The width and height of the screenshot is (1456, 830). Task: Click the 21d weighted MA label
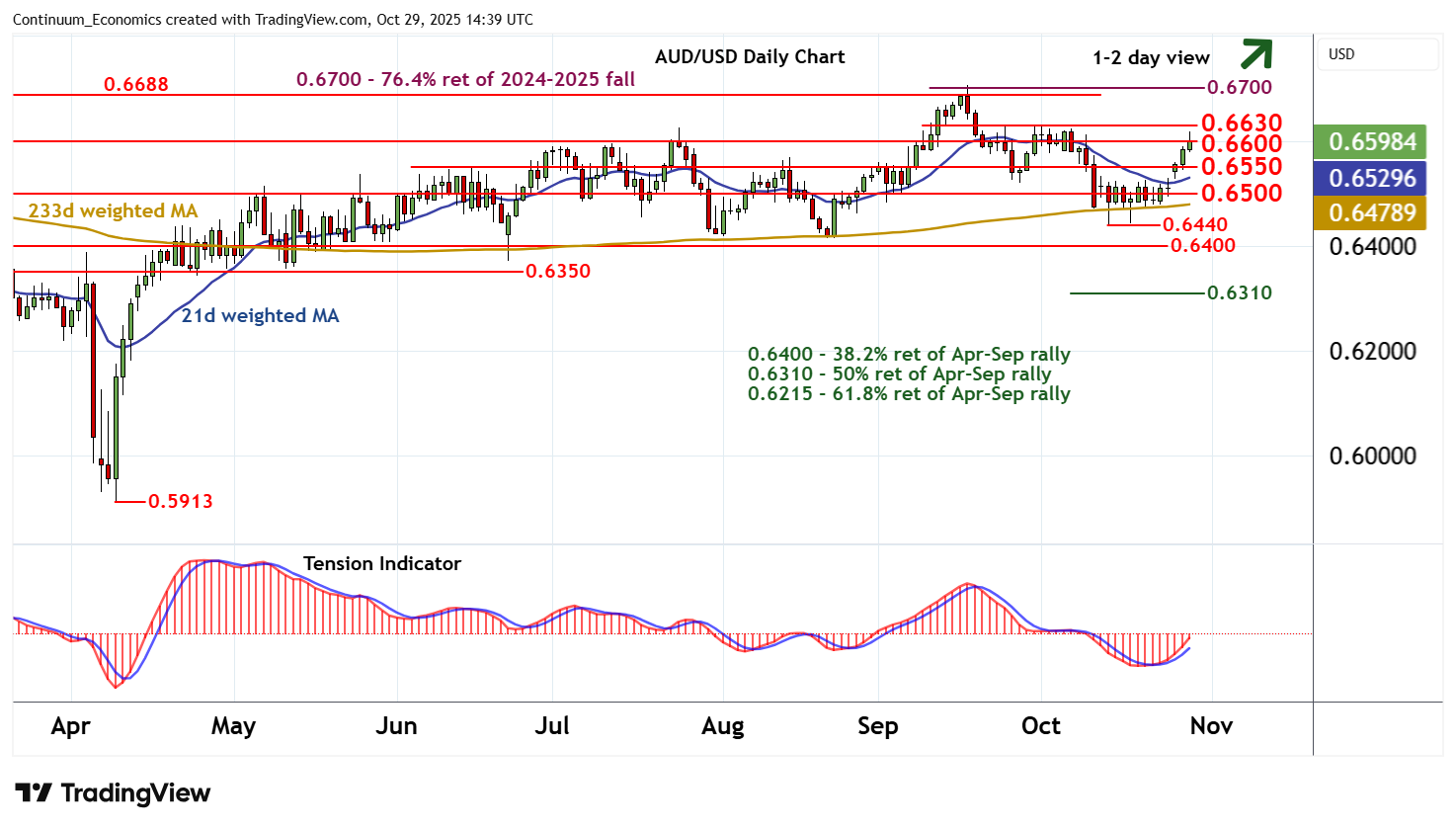(x=260, y=316)
